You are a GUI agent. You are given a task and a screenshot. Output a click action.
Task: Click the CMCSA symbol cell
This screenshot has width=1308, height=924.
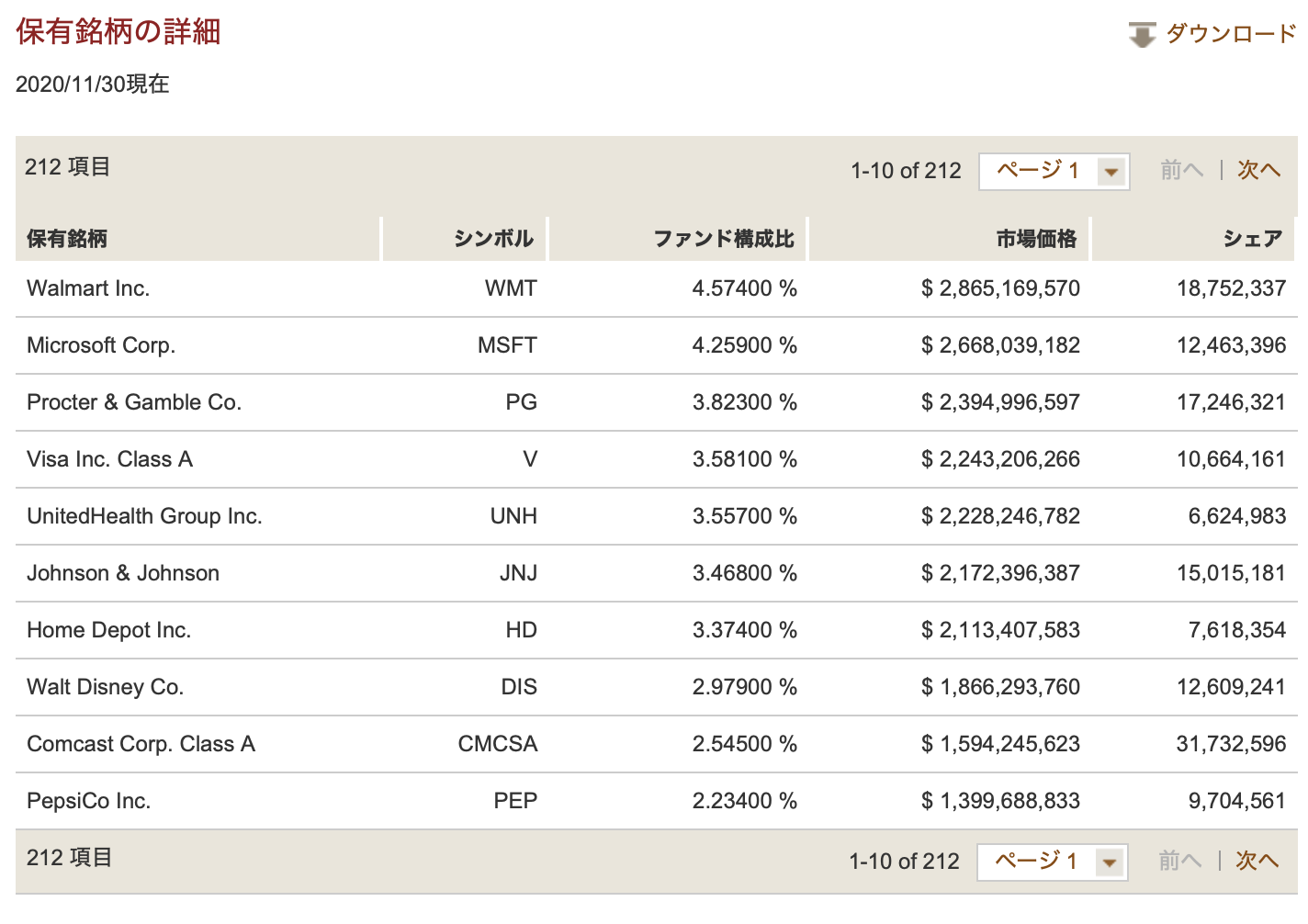(498, 744)
